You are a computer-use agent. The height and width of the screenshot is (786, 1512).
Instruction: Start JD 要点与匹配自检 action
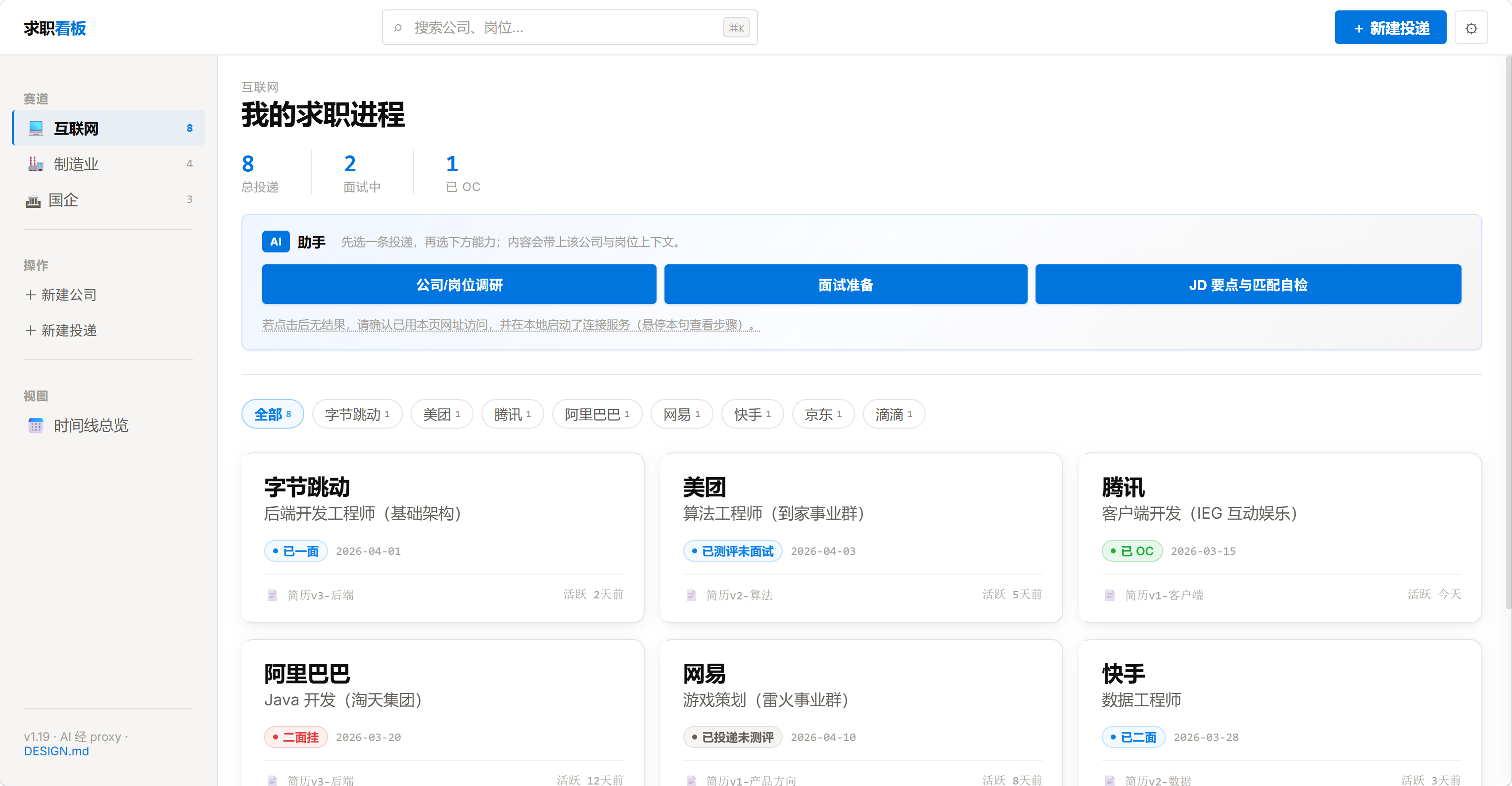point(1248,285)
